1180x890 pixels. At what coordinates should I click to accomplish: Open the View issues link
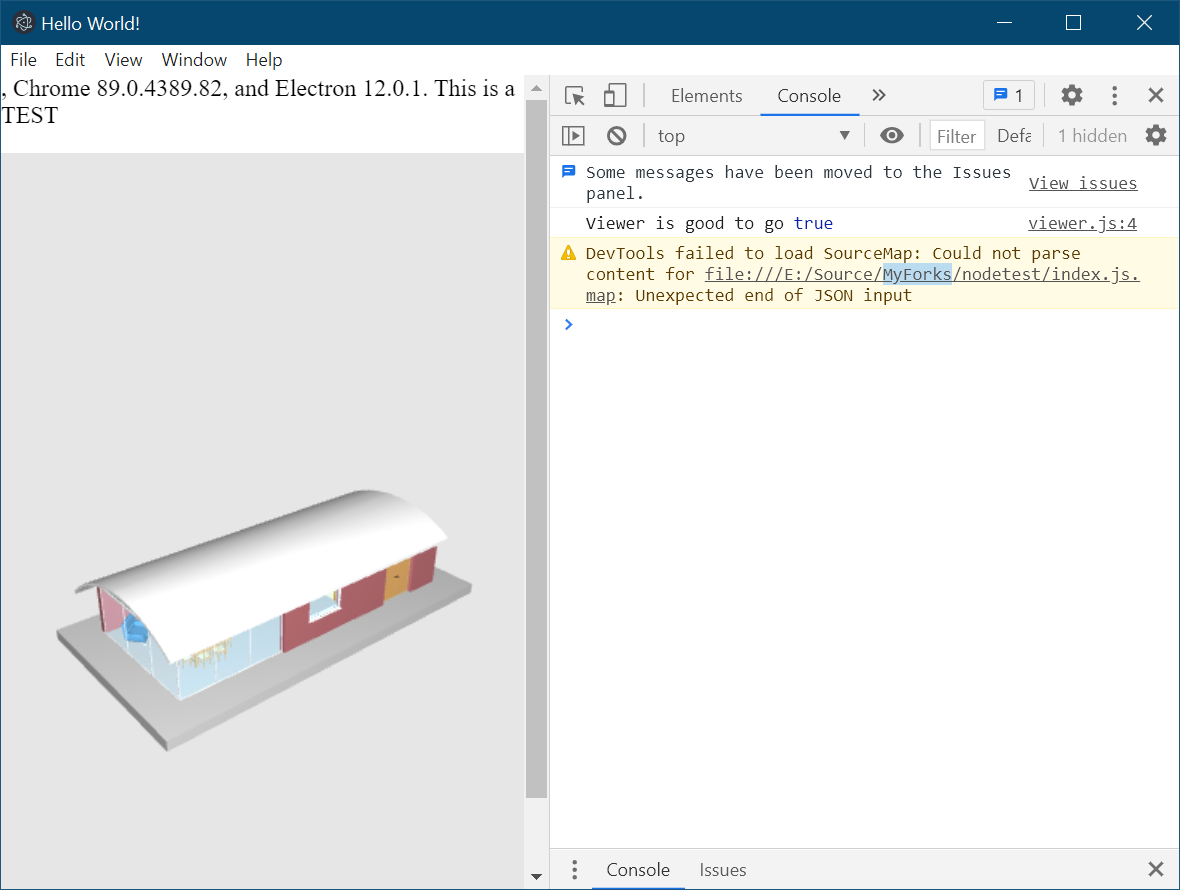coord(1083,183)
